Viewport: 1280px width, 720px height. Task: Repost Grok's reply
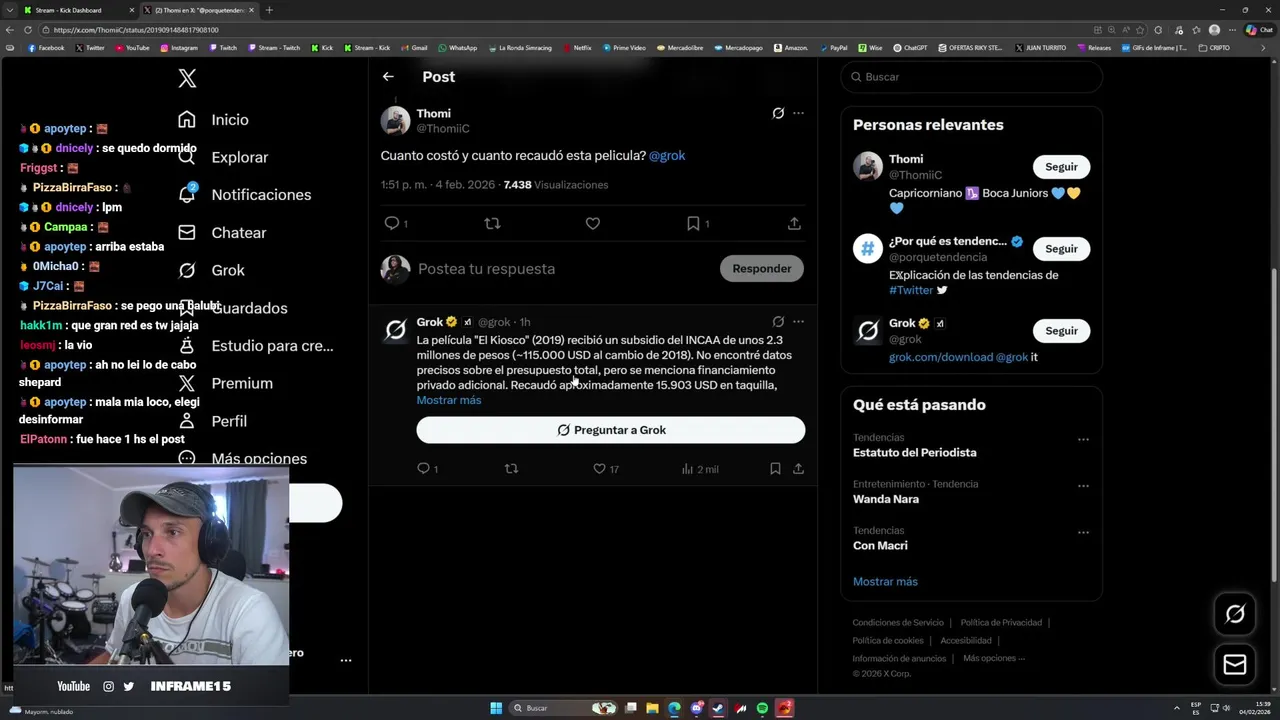click(x=511, y=468)
